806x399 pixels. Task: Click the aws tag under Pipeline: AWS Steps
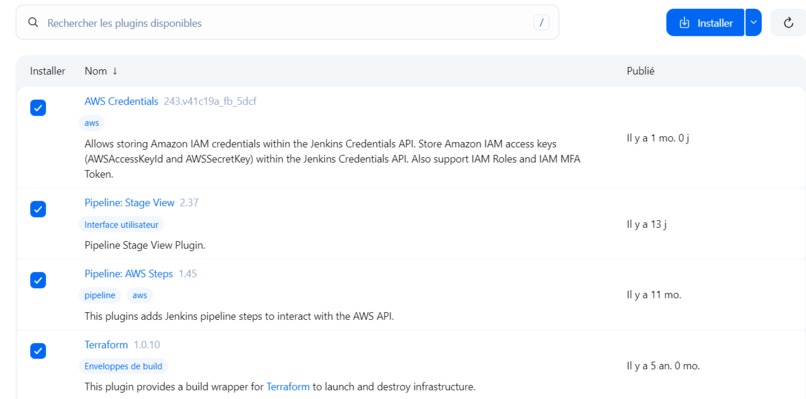point(140,296)
